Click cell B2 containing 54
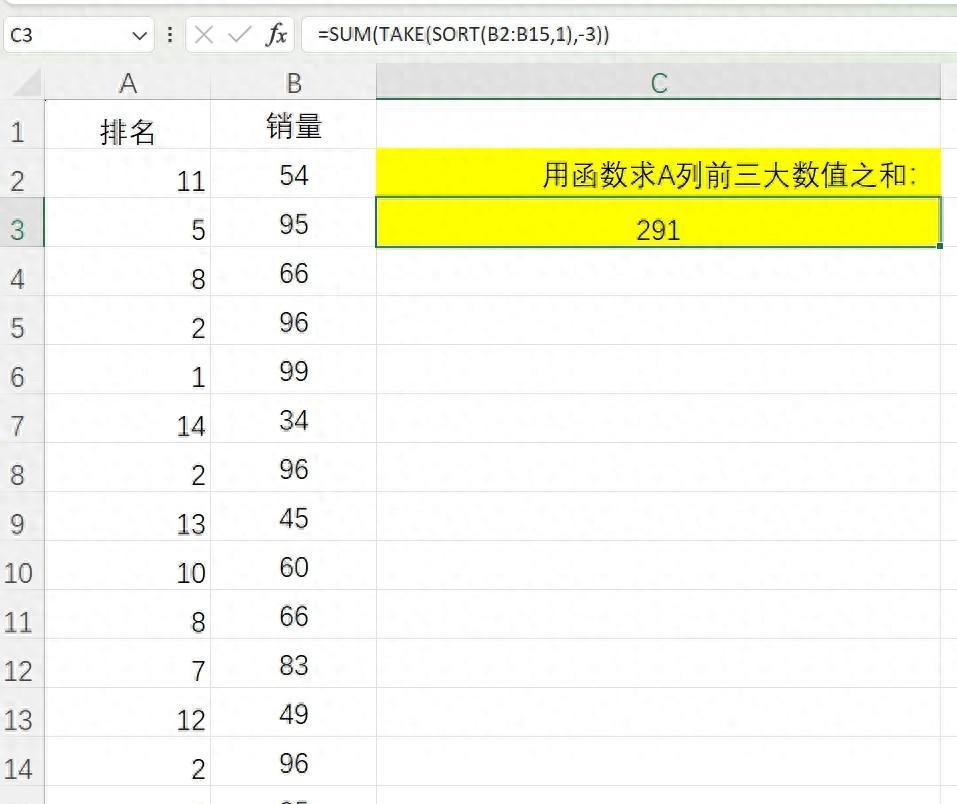The image size is (957, 804). (x=294, y=173)
